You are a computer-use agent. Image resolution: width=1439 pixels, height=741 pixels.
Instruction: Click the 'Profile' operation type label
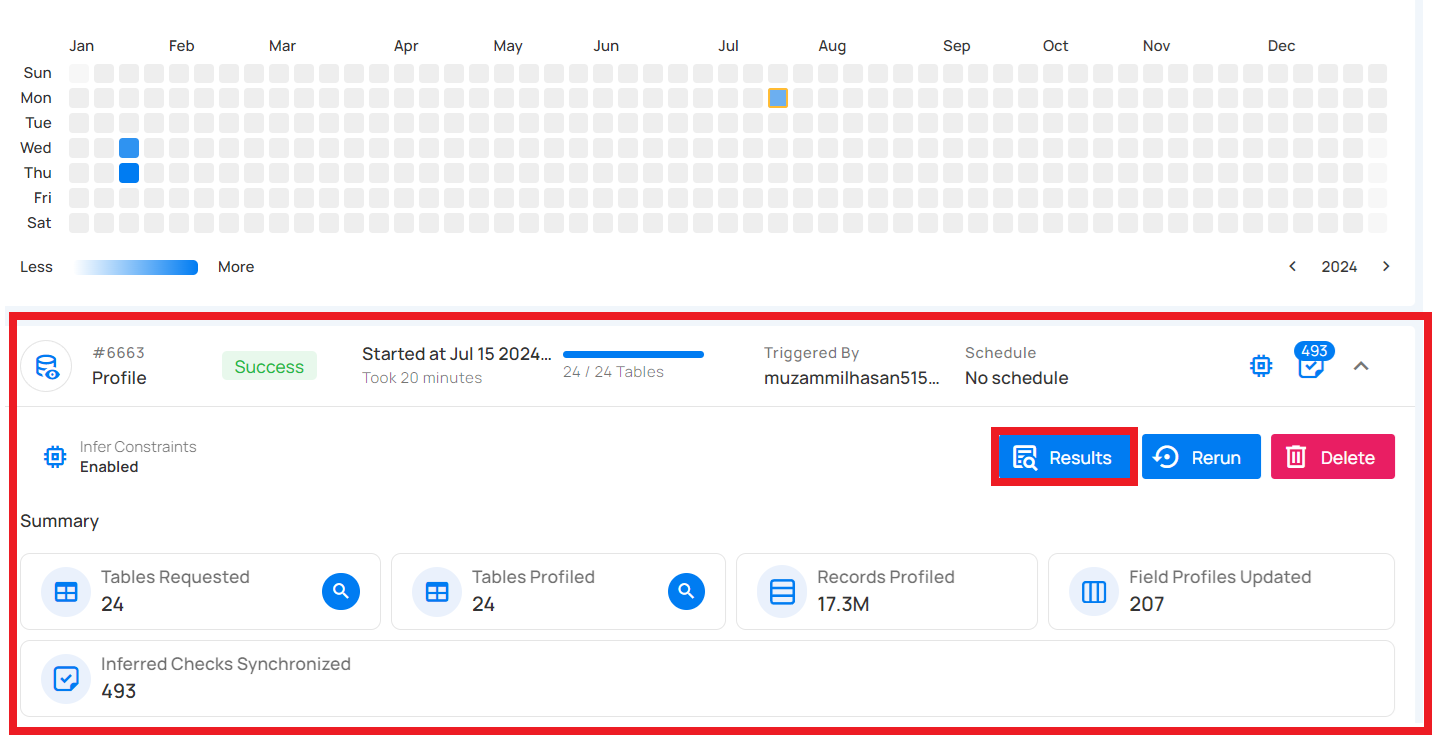119,378
